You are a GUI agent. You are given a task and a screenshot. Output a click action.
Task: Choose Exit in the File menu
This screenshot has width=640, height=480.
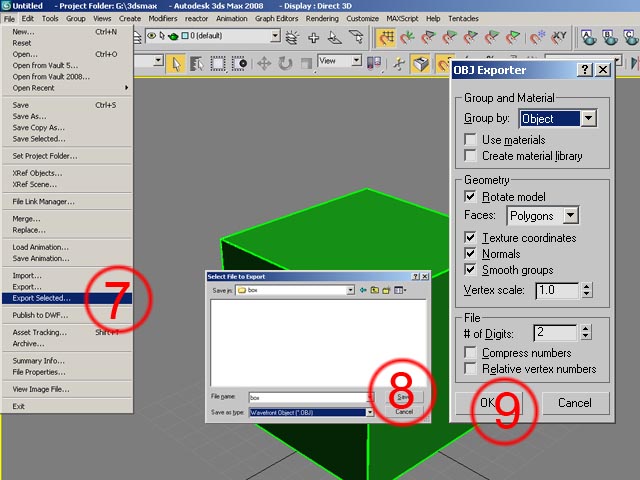click(x=67, y=406)
